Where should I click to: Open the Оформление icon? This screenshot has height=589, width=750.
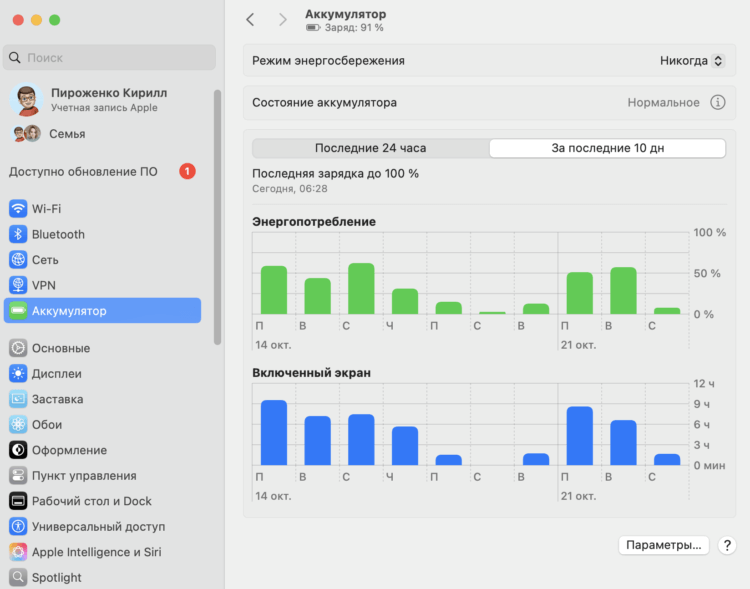tap(18, 450)
